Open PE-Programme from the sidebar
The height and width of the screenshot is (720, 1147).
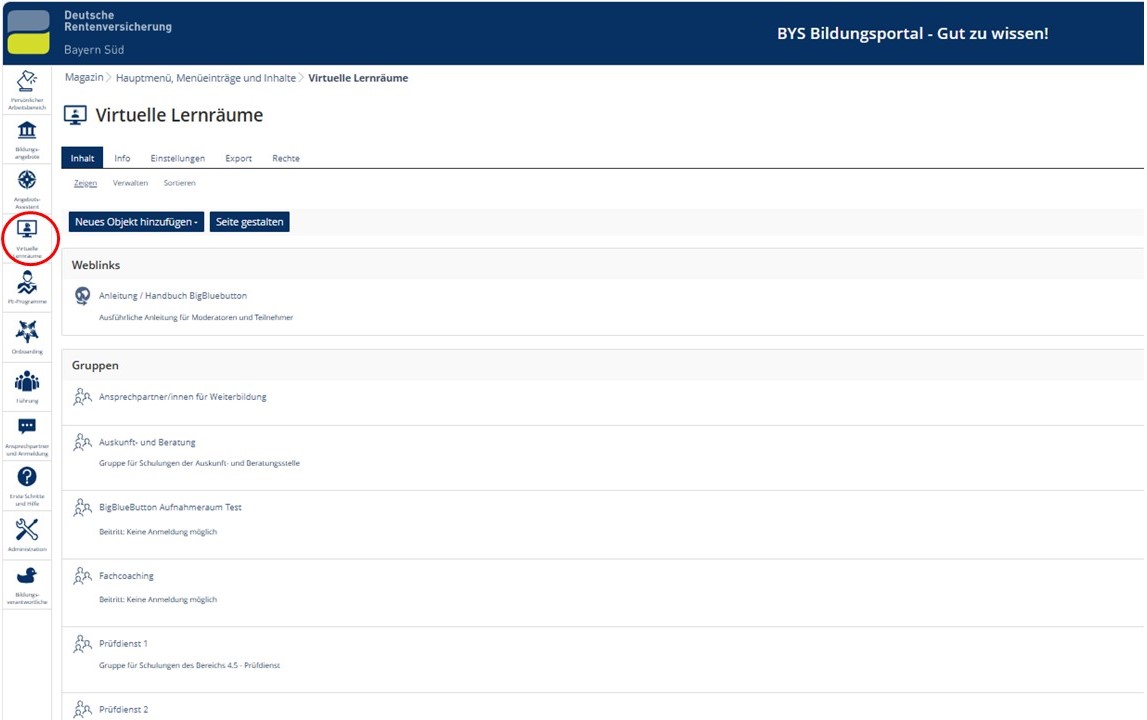27,283
